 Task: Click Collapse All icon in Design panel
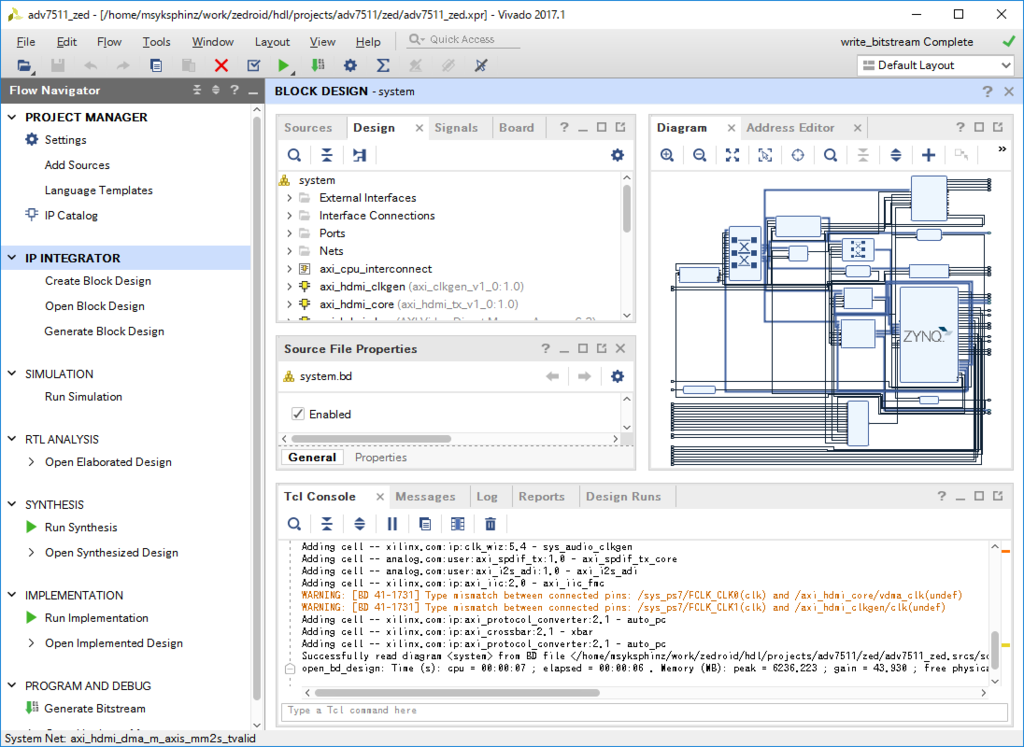[x=327, y=155]
